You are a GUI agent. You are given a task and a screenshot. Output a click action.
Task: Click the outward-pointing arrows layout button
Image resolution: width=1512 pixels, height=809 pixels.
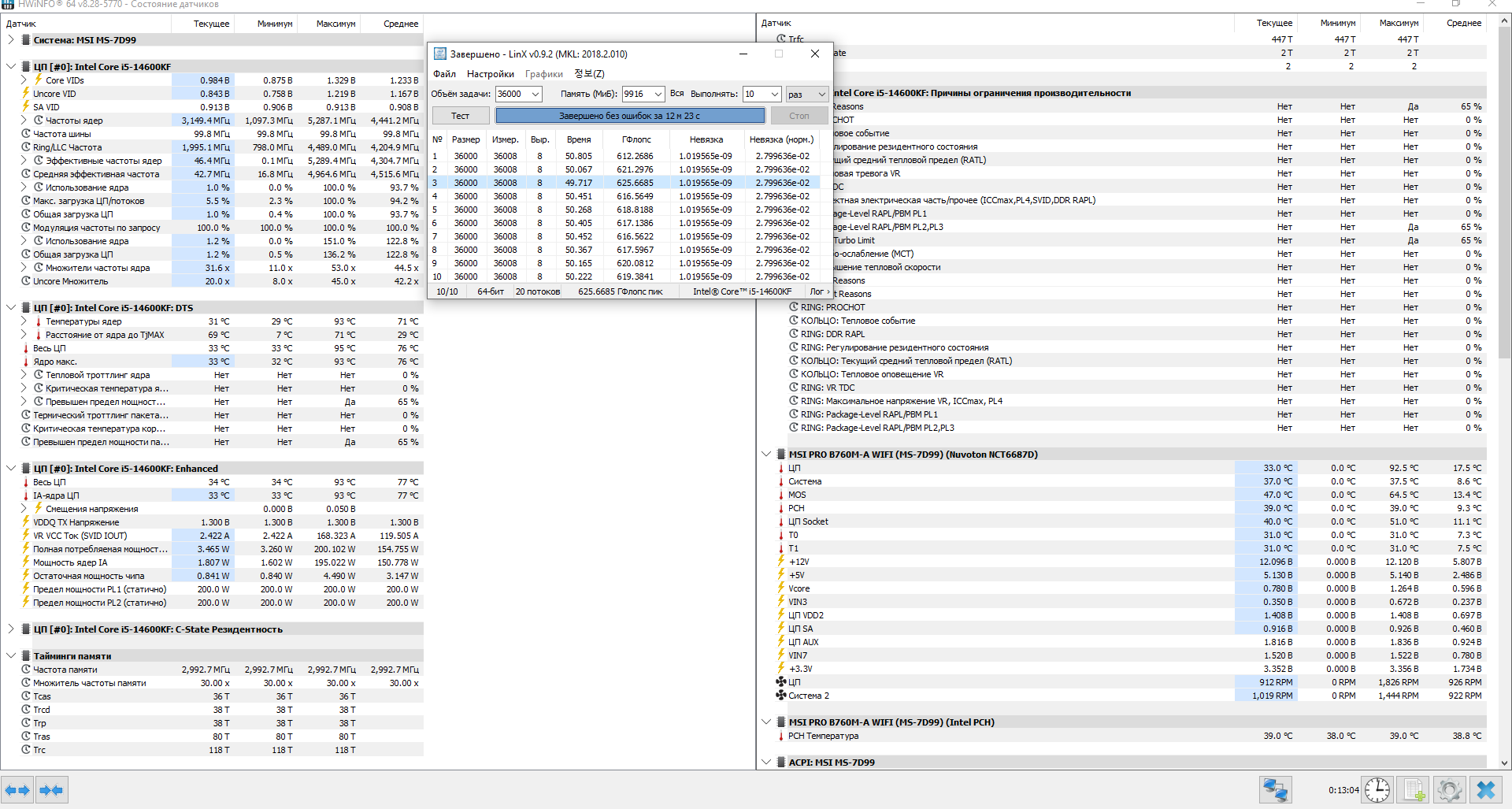click(x=17, y=789)
